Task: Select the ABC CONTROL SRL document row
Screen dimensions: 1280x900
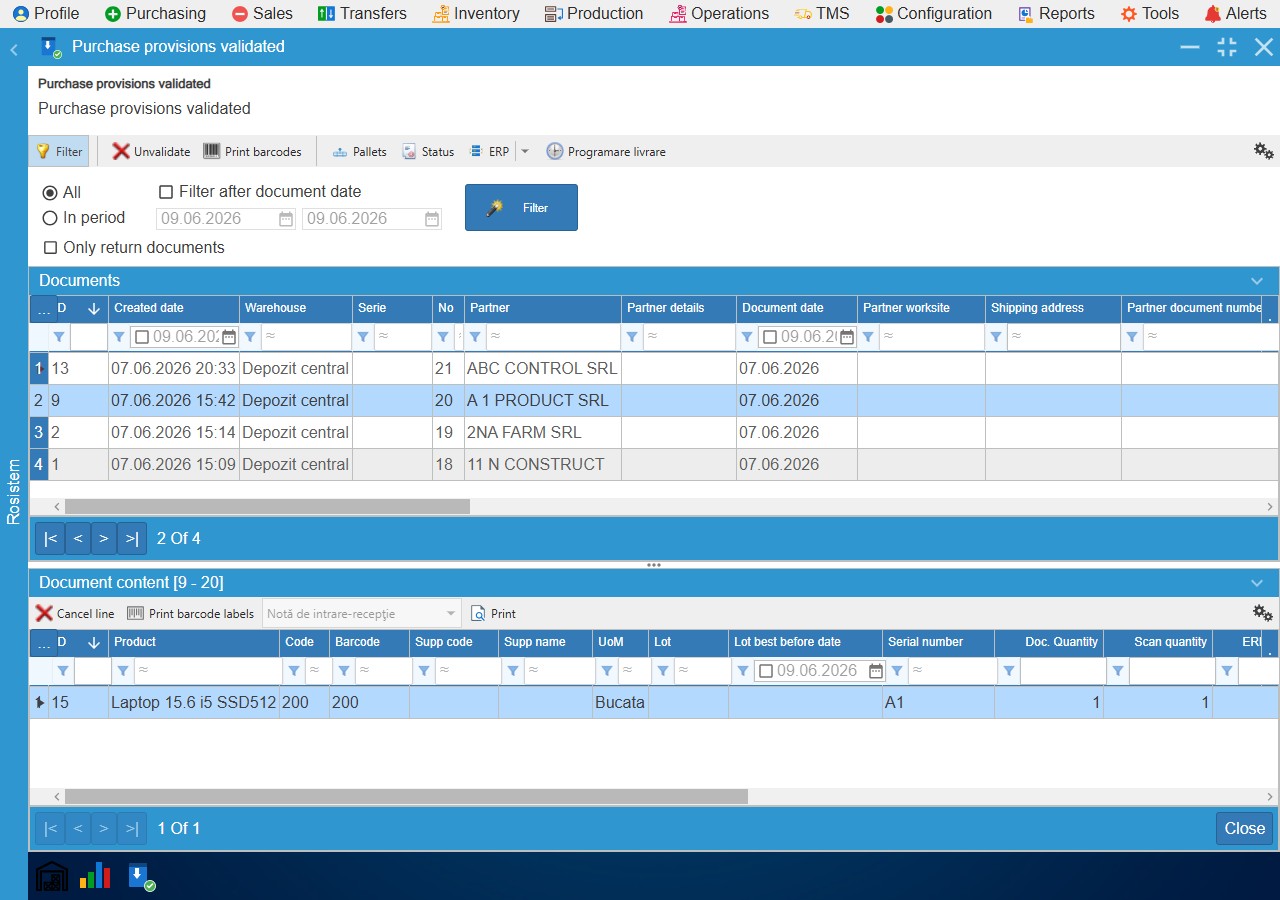Action: (x=654, y=368)
